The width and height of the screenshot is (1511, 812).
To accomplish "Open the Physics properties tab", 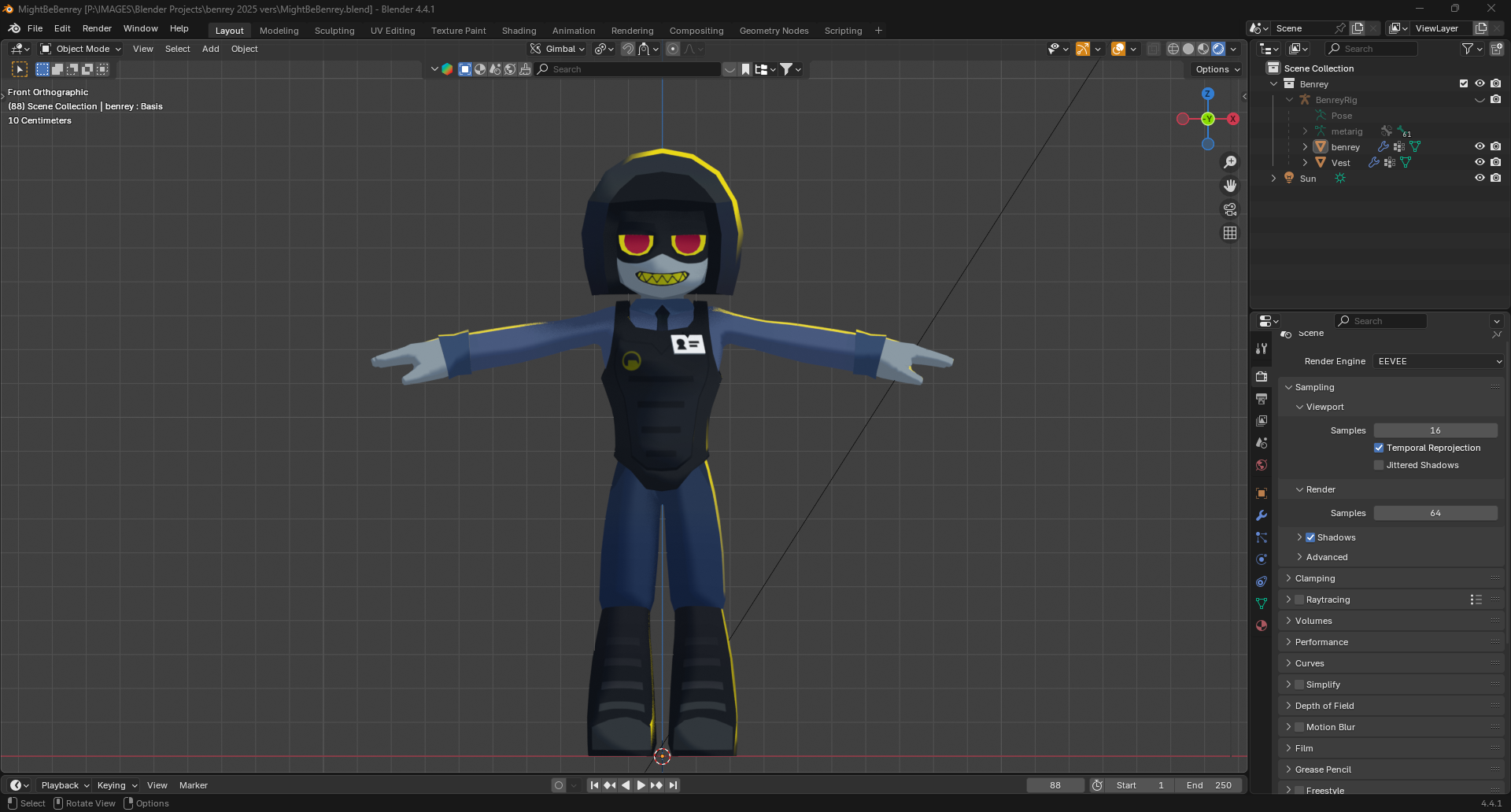I will coord(1262,559).
